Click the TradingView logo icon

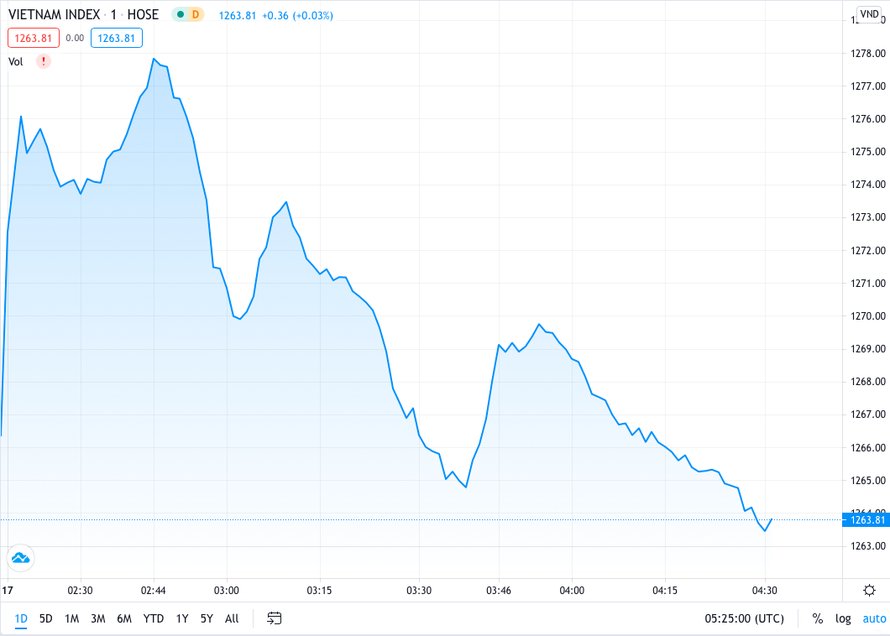pyautogui.click(x=20, y=558)
